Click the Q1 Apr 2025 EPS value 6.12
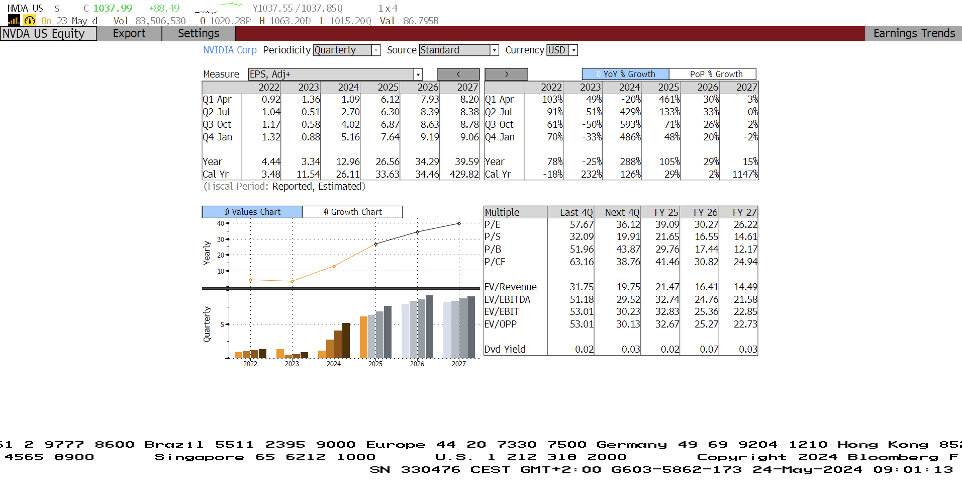This screenshot has width=962, height=492. click(390, 99)
